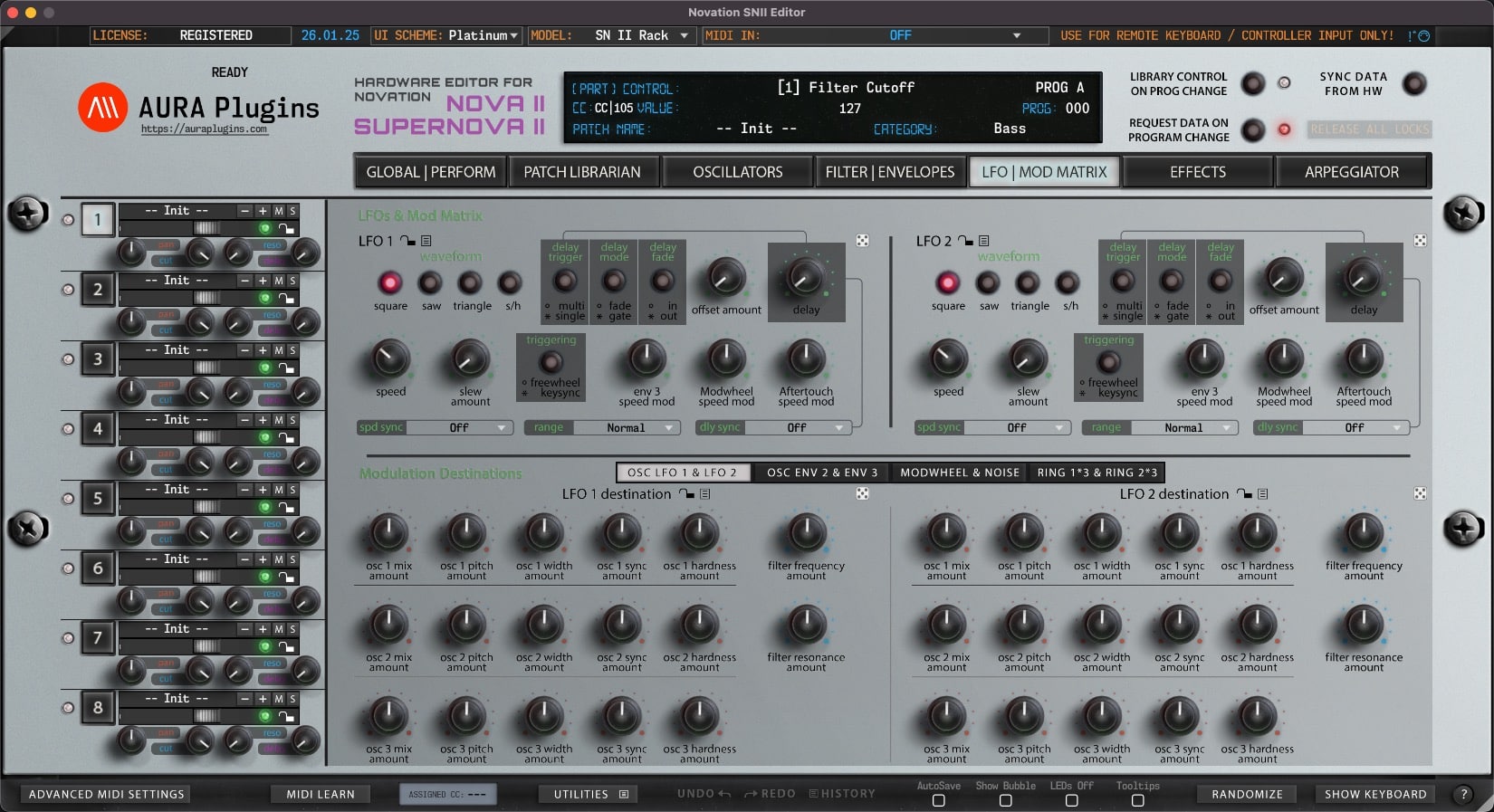Click the LFO 1 speed knob
The height and width of the screenshot is (812, 1494).
click(x=390, y=360)
